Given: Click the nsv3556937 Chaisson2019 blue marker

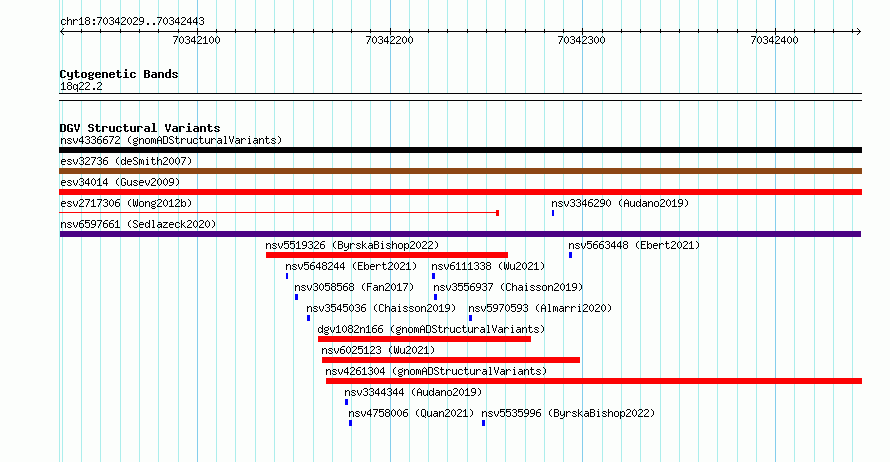Looking at the screenshot, I should 435,297.
